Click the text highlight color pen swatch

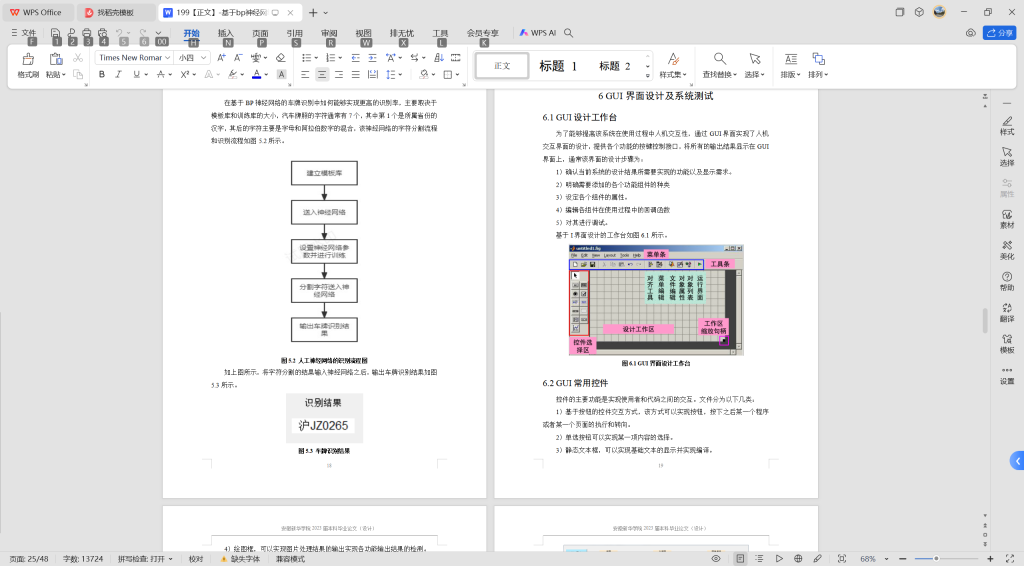click(232, 74)
